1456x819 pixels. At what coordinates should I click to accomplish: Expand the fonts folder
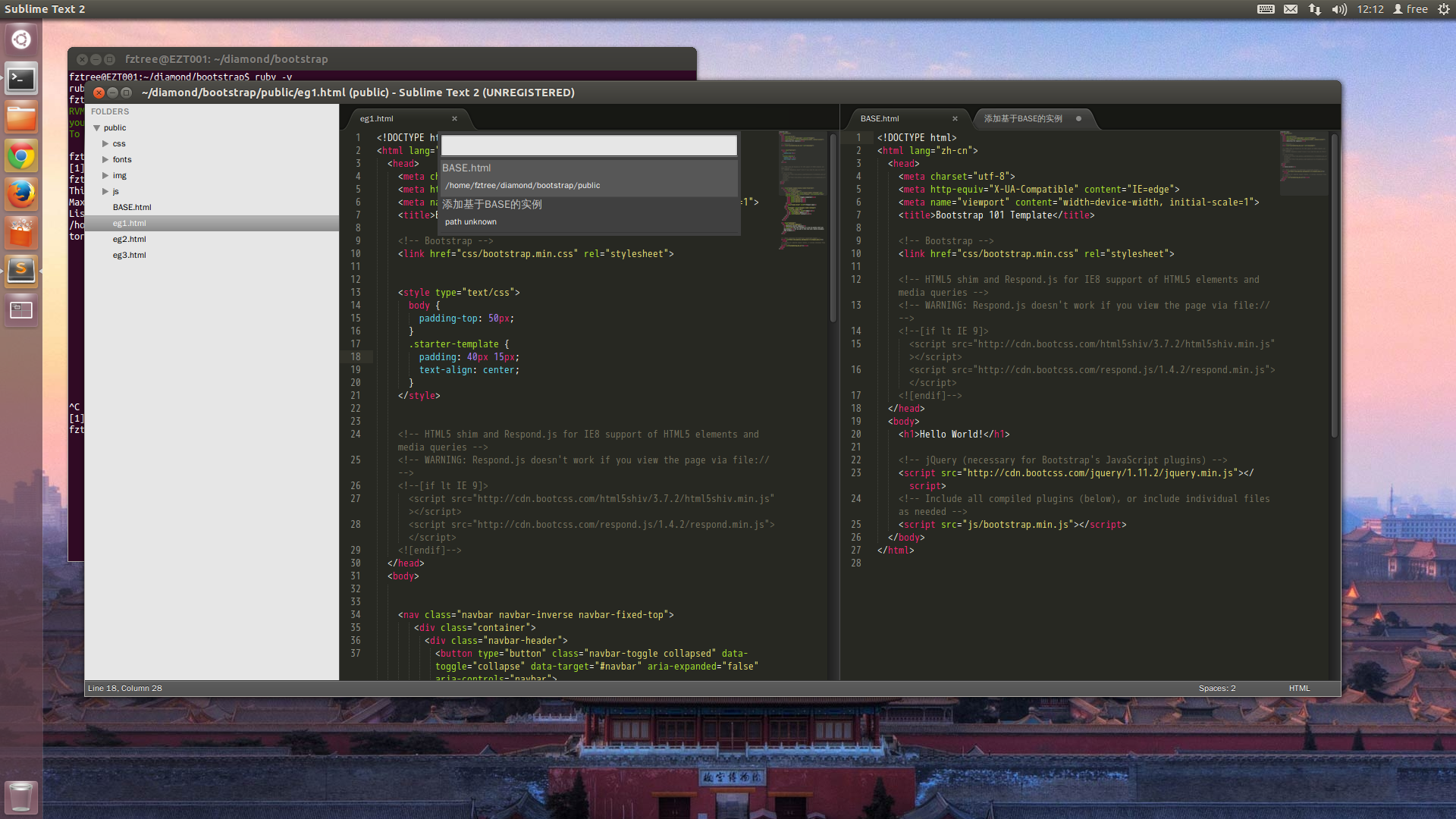point(105,160)
